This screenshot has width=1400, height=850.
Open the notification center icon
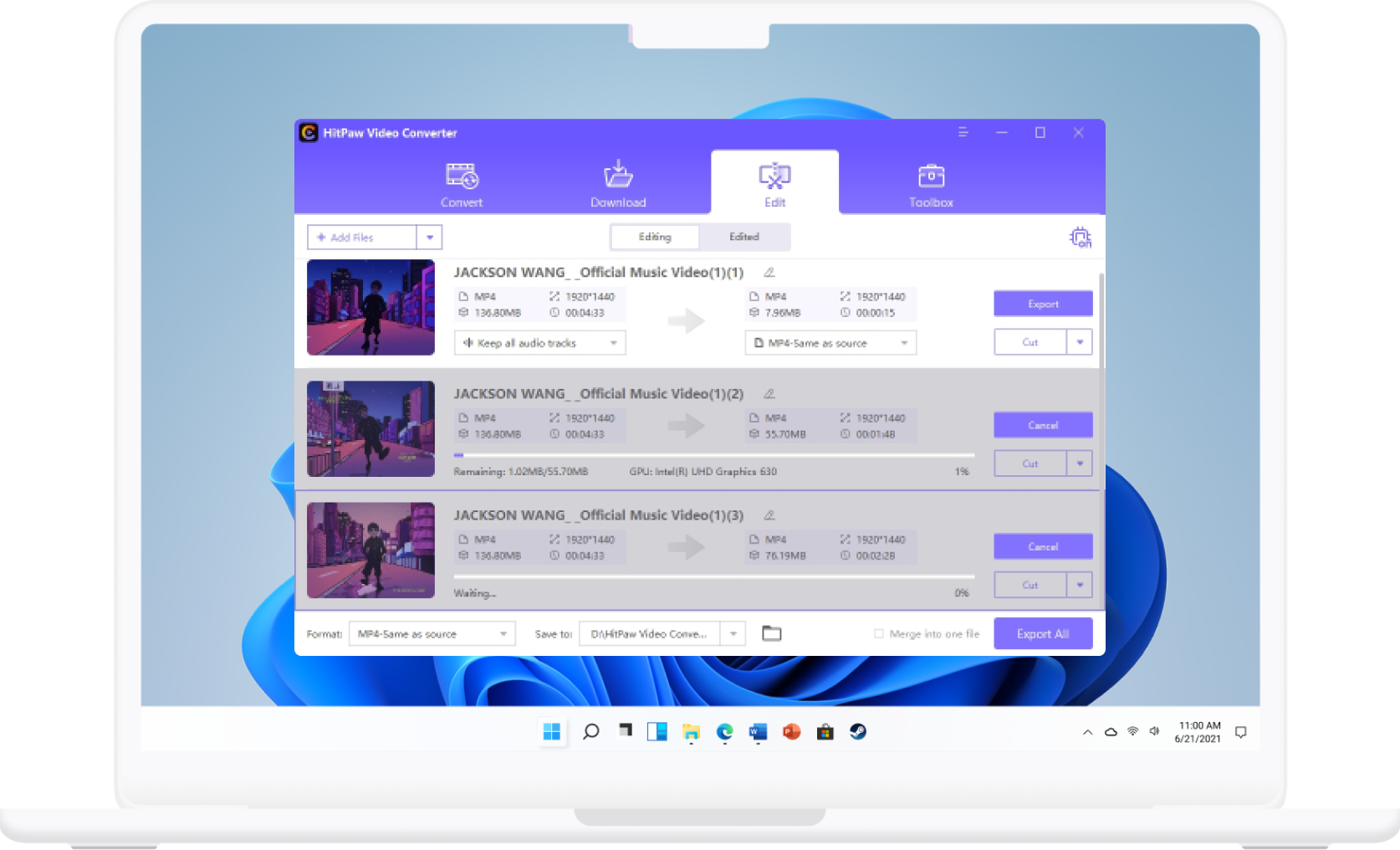[x=1241, y=732]
